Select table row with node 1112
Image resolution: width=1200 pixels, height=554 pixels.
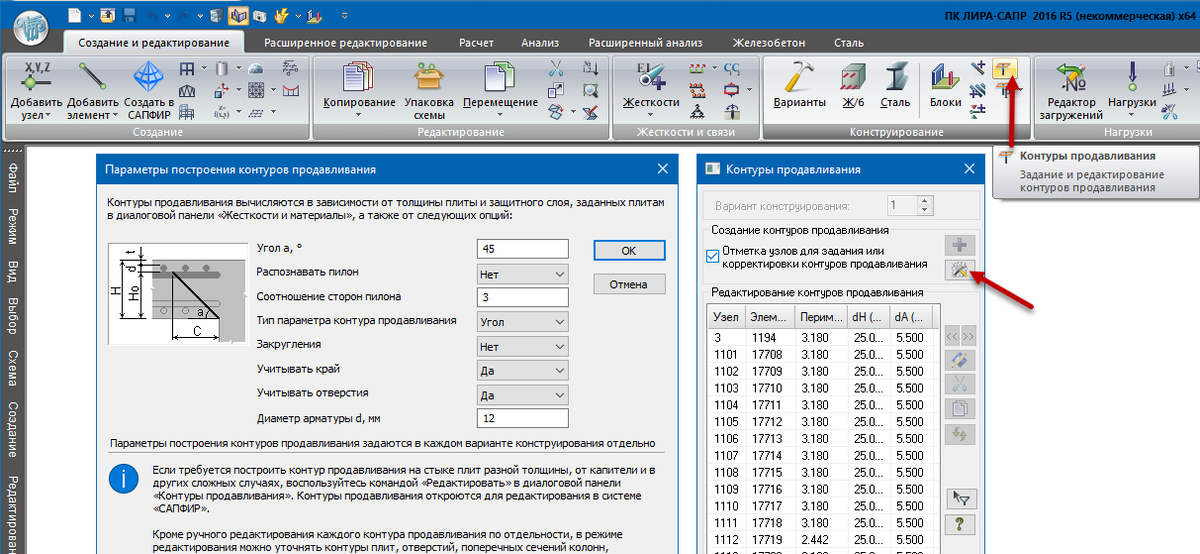820,539
